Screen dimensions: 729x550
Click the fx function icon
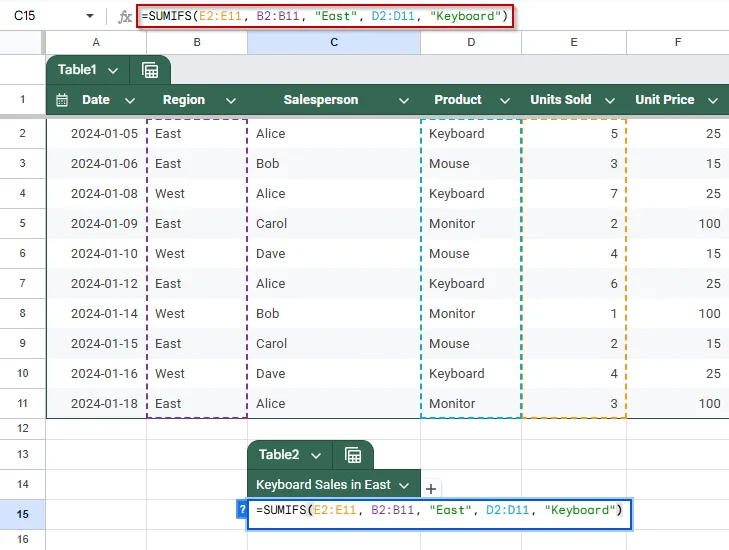tap(125, 17)
